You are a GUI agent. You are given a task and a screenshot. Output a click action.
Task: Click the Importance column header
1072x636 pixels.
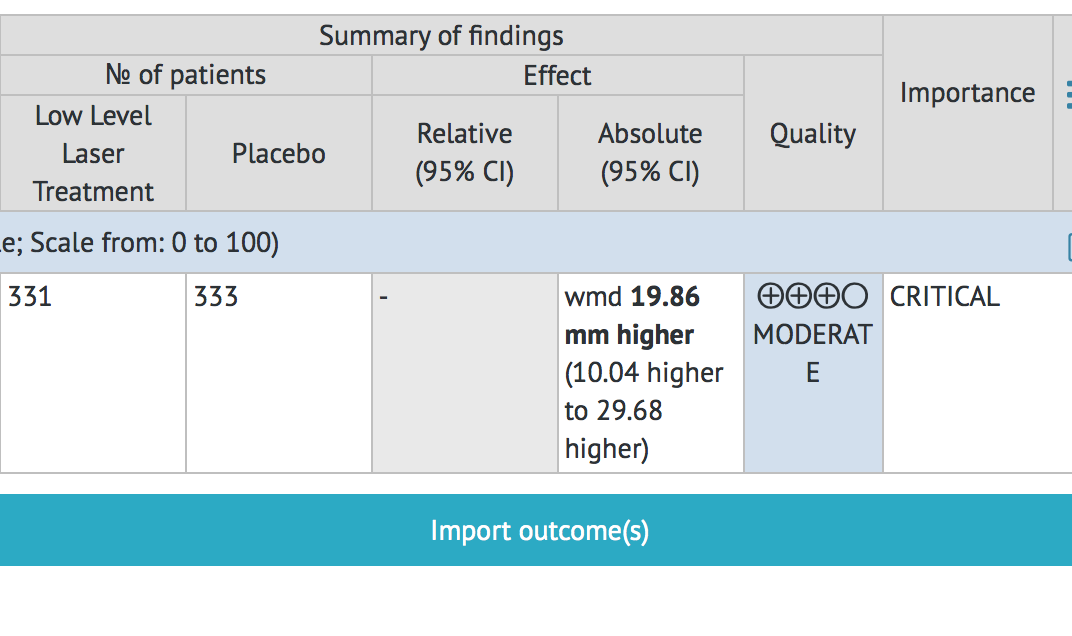[967, 93]
